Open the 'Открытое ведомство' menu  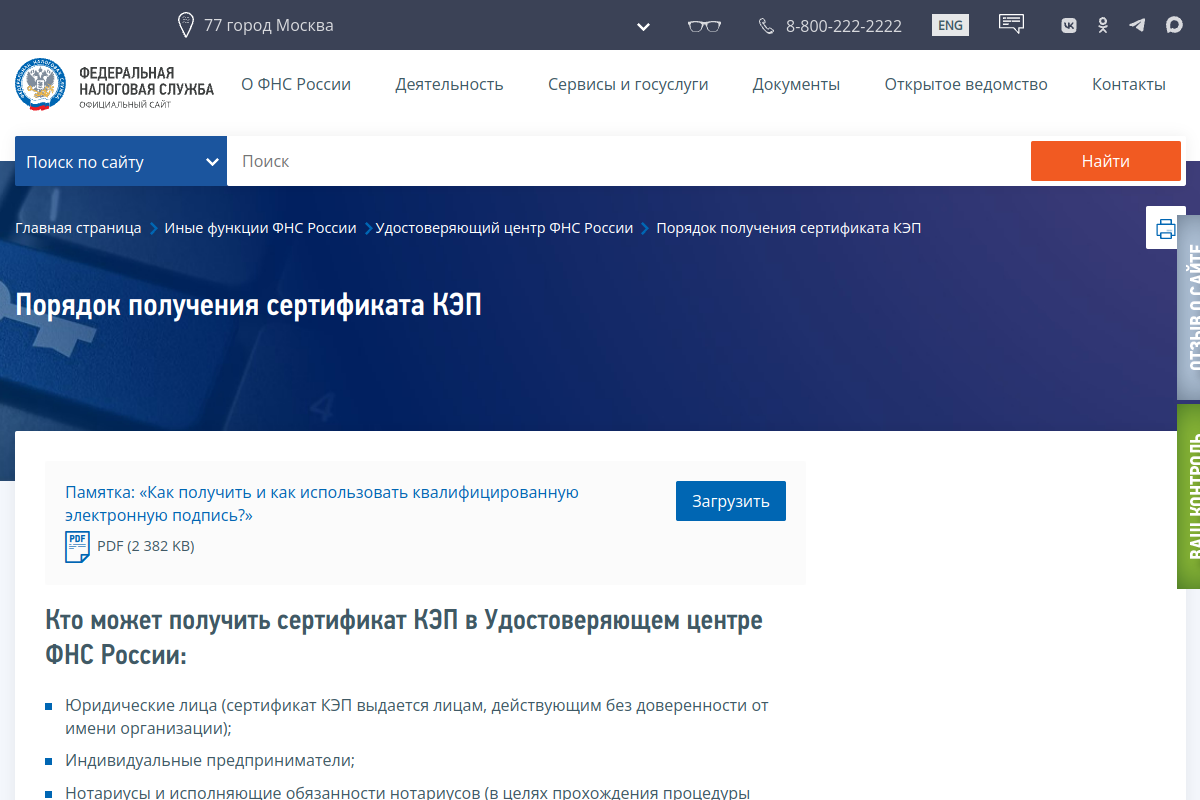(x=966, y=85)
